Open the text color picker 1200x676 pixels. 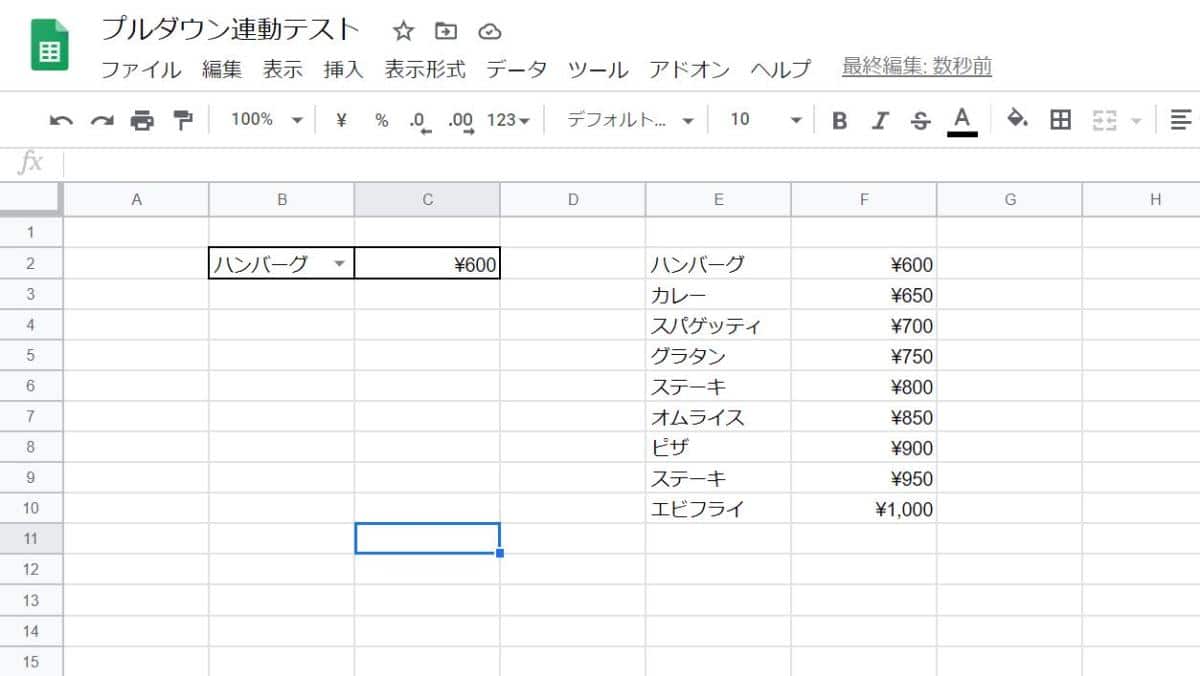click(960, 119)
